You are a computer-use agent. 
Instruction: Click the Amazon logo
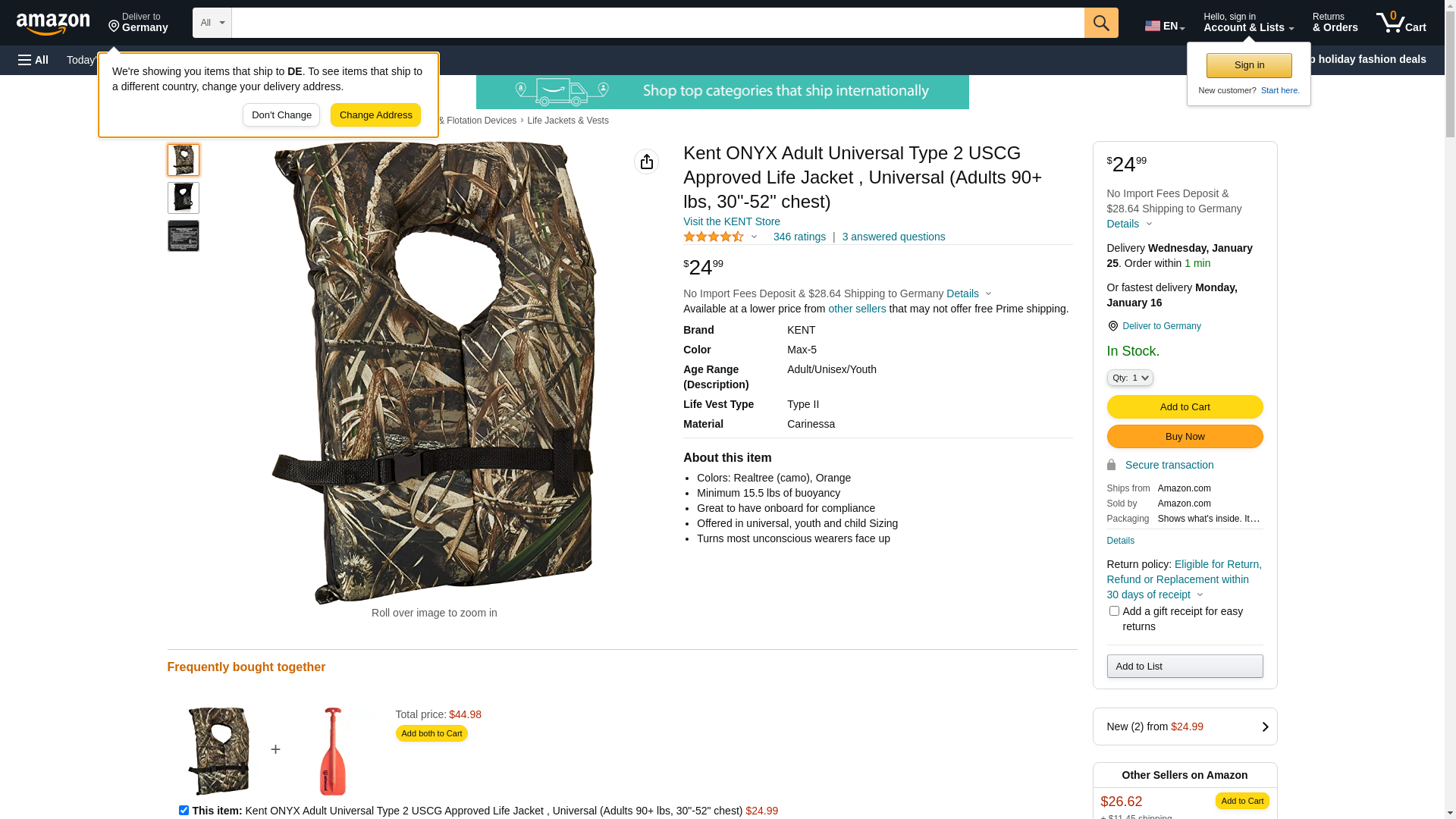tap(53, 24)
